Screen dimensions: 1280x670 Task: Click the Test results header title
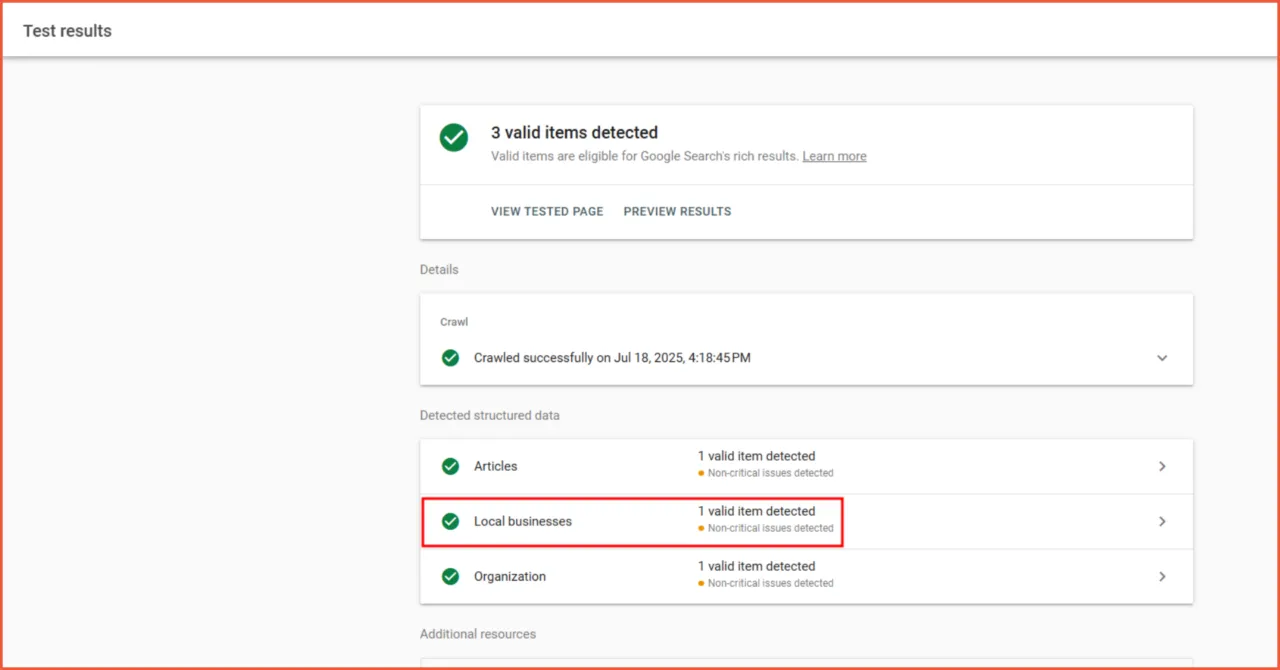pos(67,31)
